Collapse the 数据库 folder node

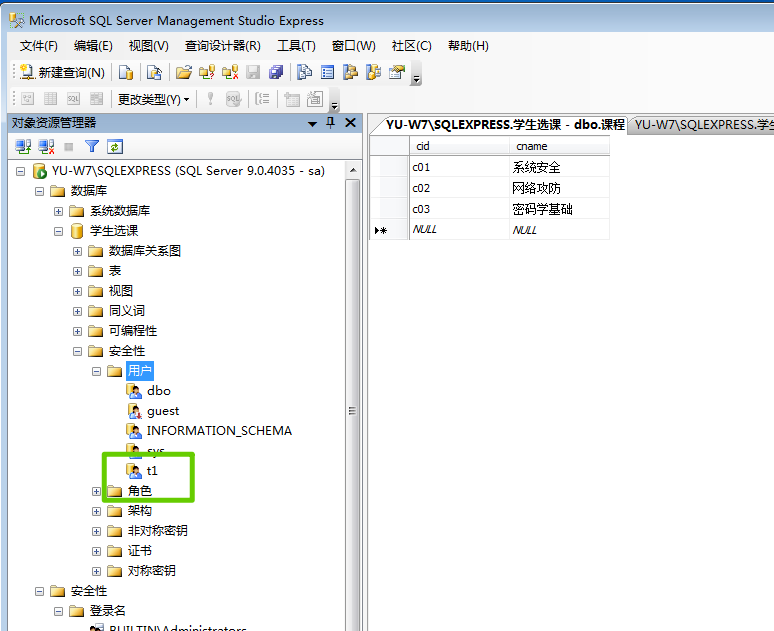tap(39, 191)
